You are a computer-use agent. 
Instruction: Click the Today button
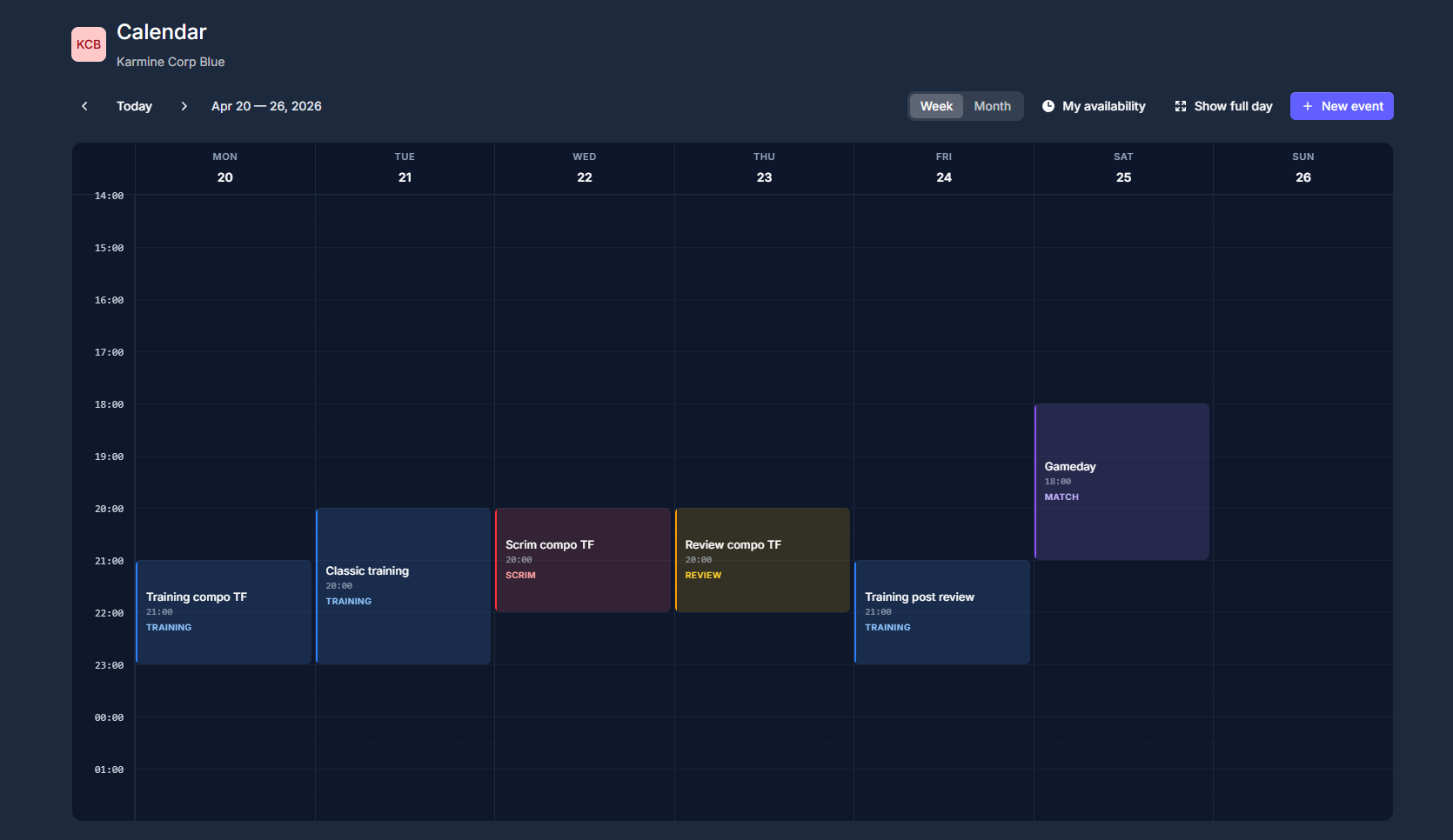point(134,105)
